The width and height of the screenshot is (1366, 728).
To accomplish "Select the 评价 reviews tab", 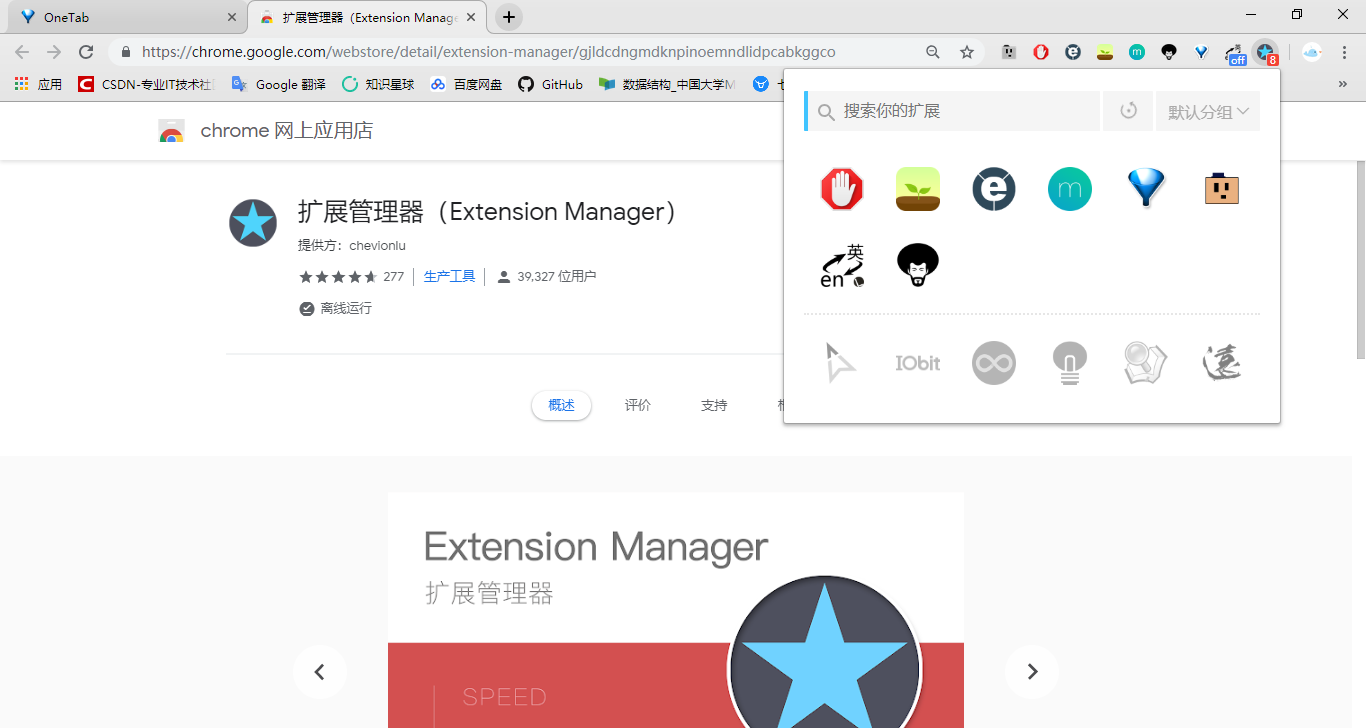I will pos(638,405).
